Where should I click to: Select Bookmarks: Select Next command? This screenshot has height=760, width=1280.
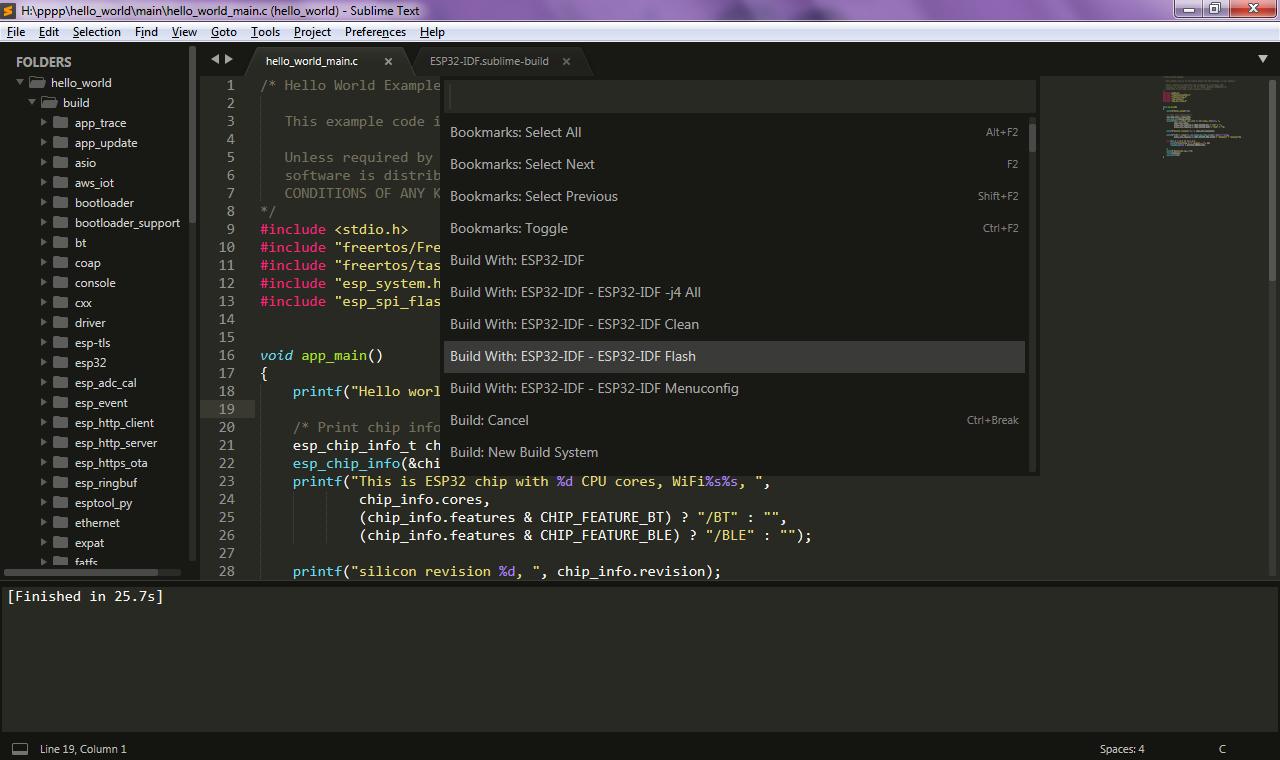tap(734, 164)
